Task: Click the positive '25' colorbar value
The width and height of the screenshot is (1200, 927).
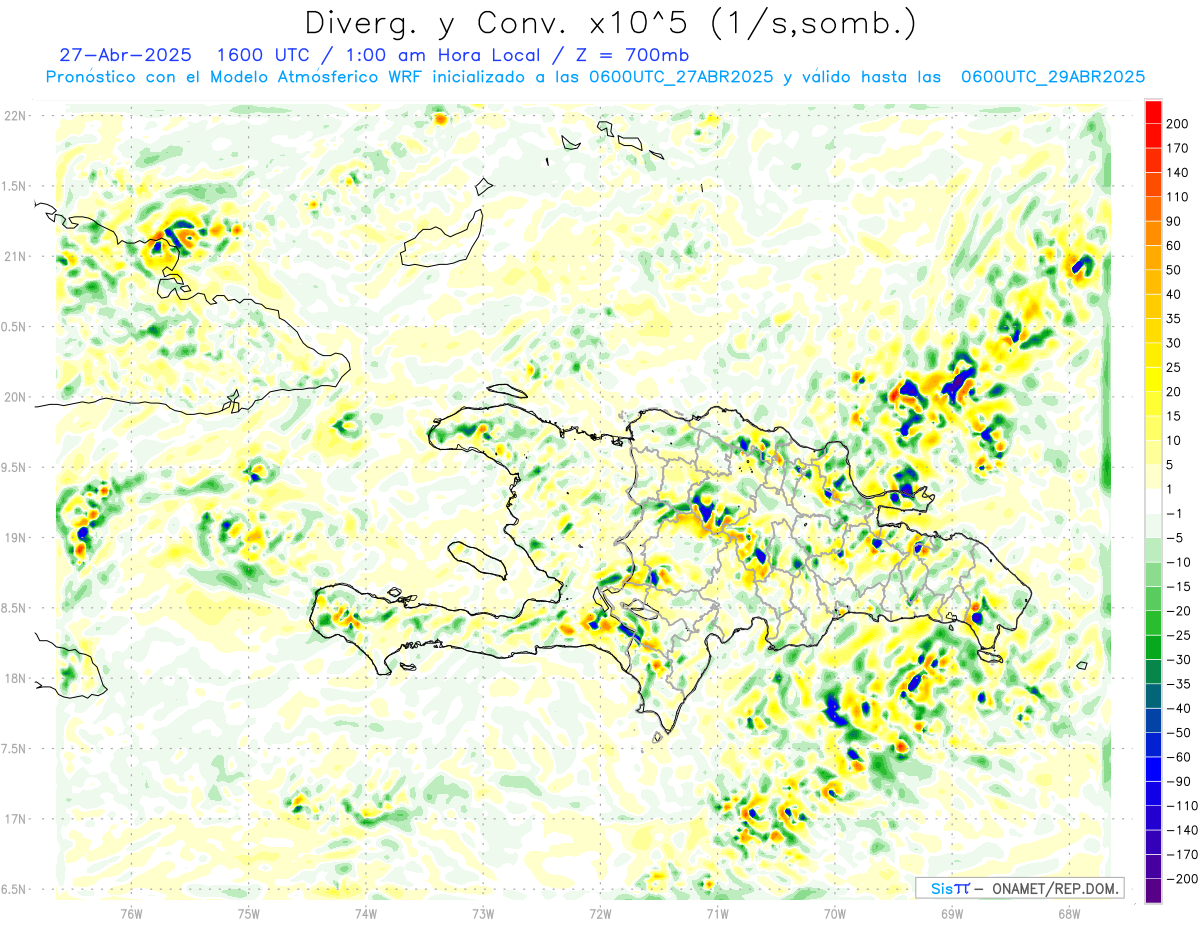Action: (x=1174, y=367)
